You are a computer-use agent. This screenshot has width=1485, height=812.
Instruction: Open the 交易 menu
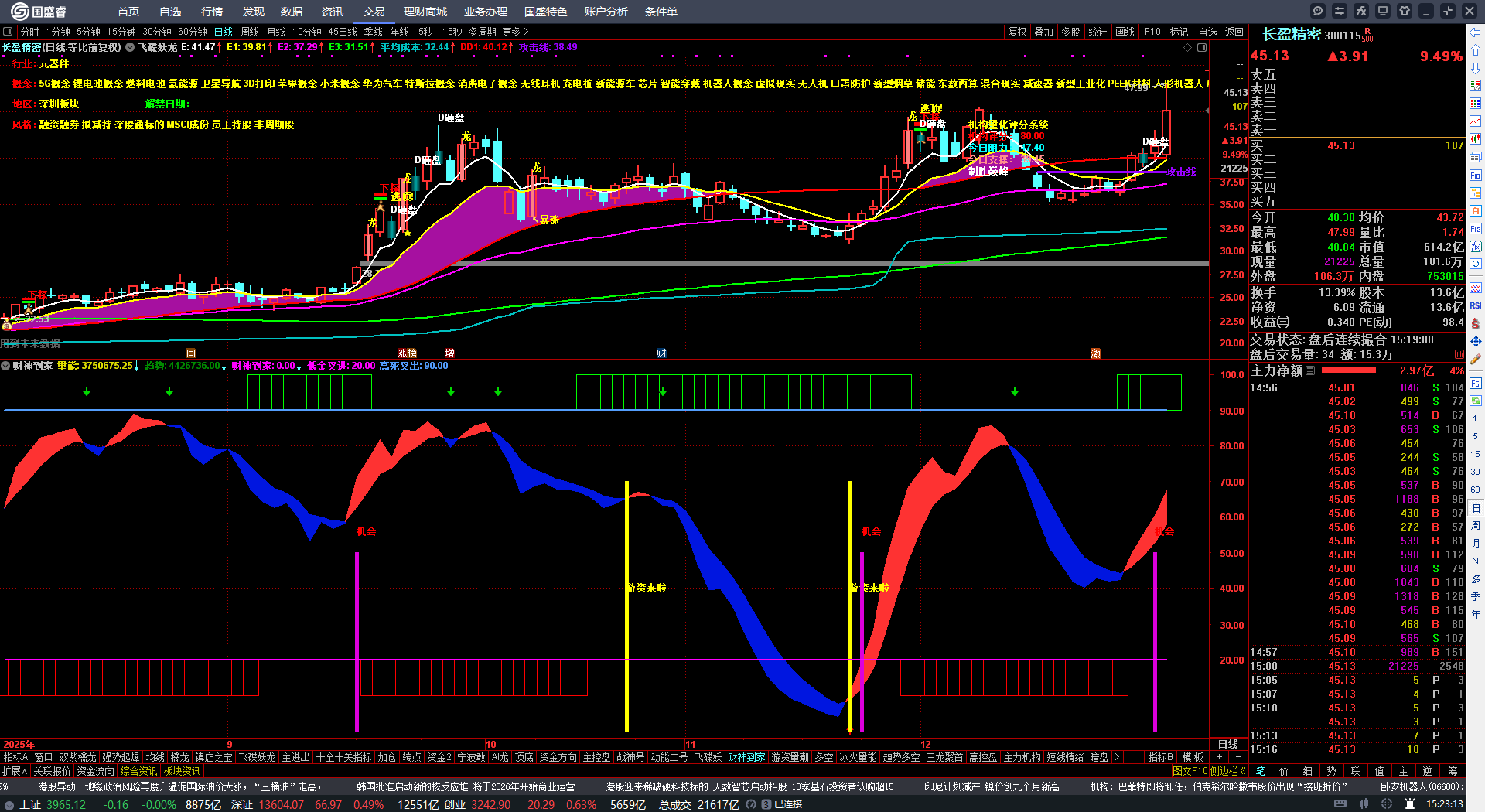coord(374,12)
